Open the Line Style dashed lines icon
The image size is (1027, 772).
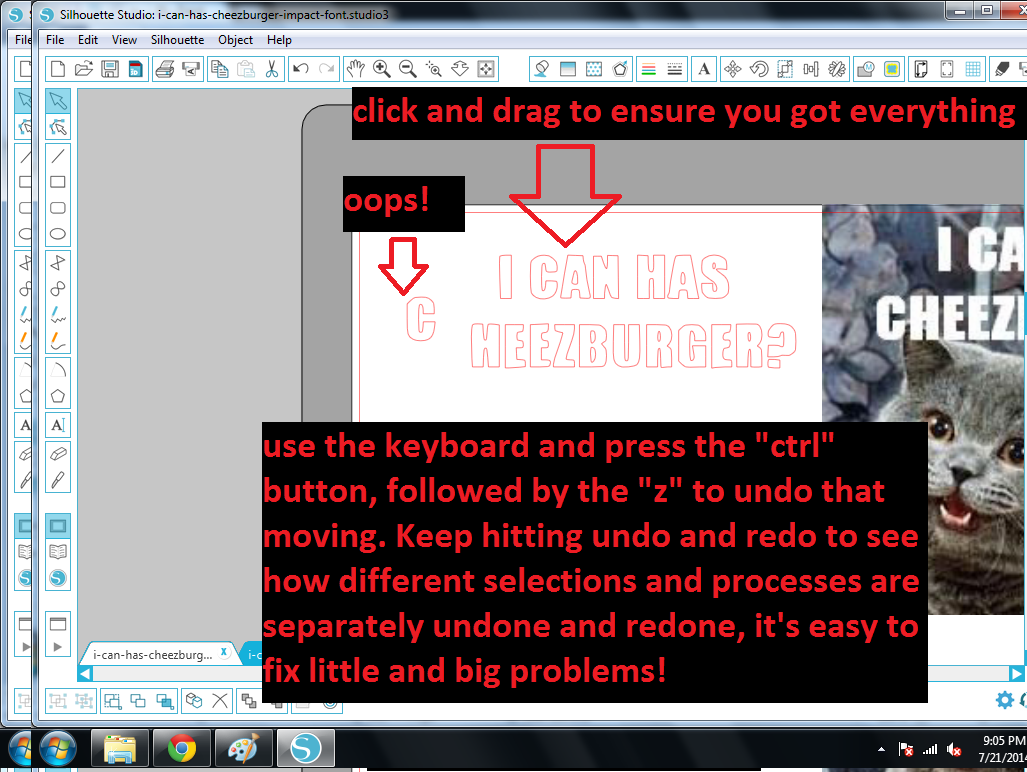pyautogui.click(x=675, y=69)
